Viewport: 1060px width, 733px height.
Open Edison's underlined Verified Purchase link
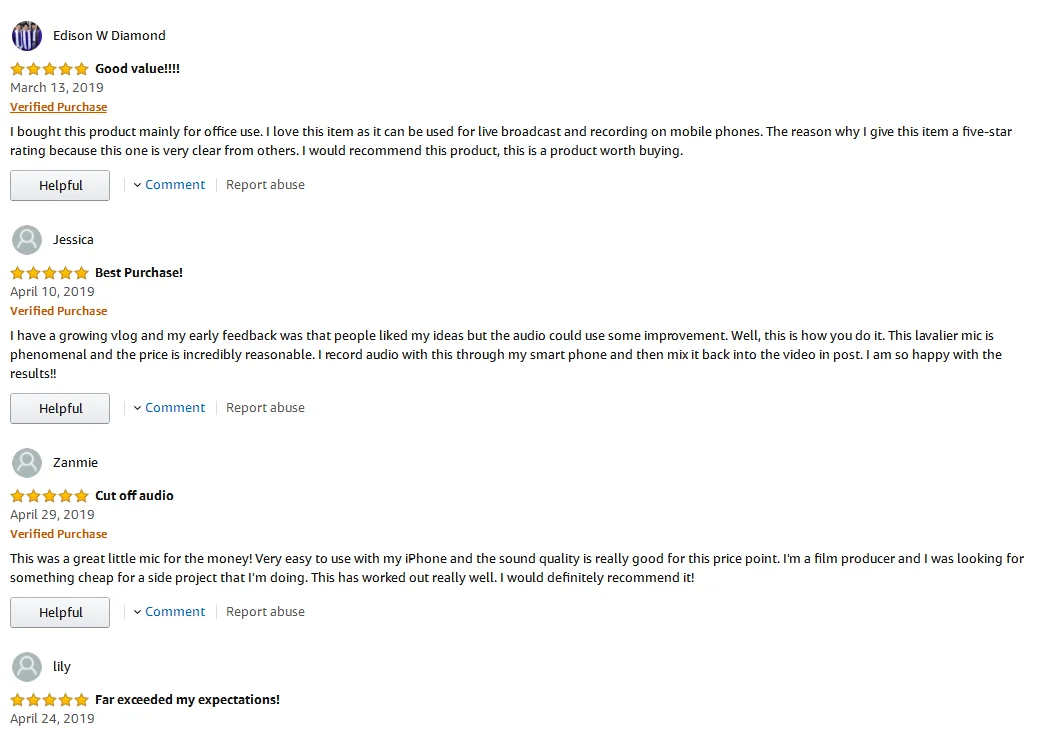(58, 107)
